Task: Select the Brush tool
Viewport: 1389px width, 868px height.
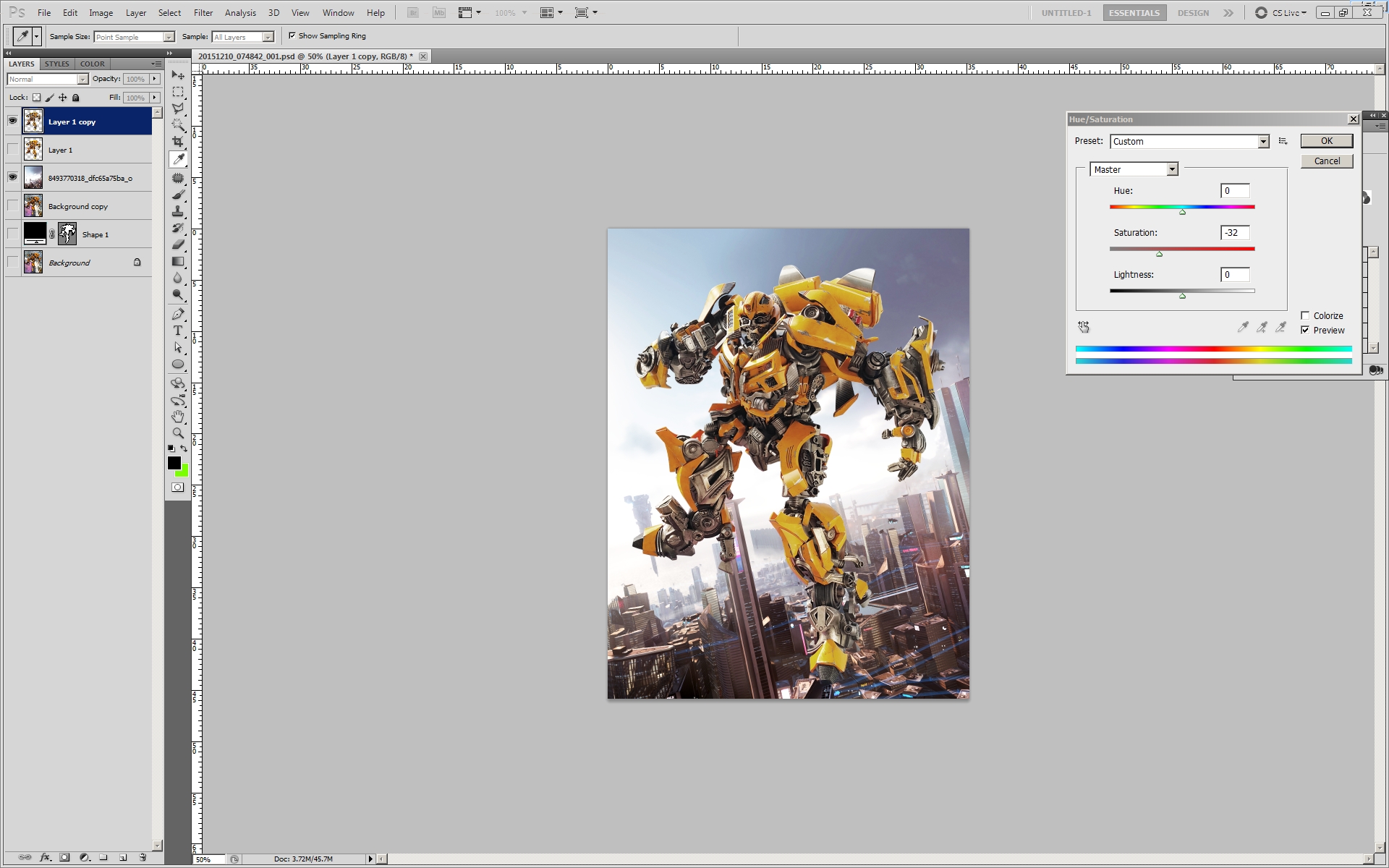Action: [x=178, y=195]
